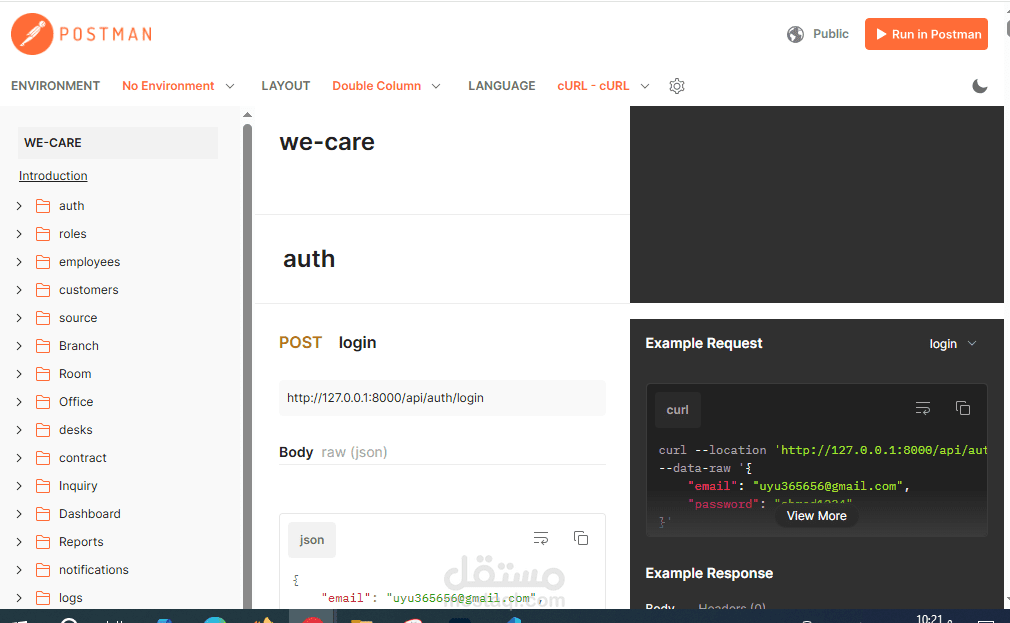Expand the Room folder chevron
The image size is (1010, 623).
(x=19, y=374)
